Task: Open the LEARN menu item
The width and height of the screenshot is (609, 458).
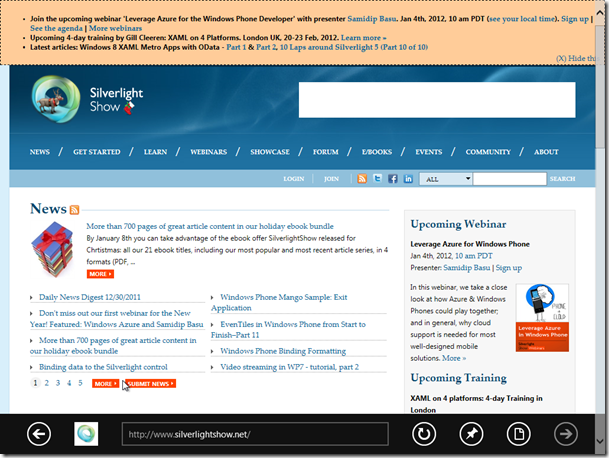Action: tap(155, 152)
